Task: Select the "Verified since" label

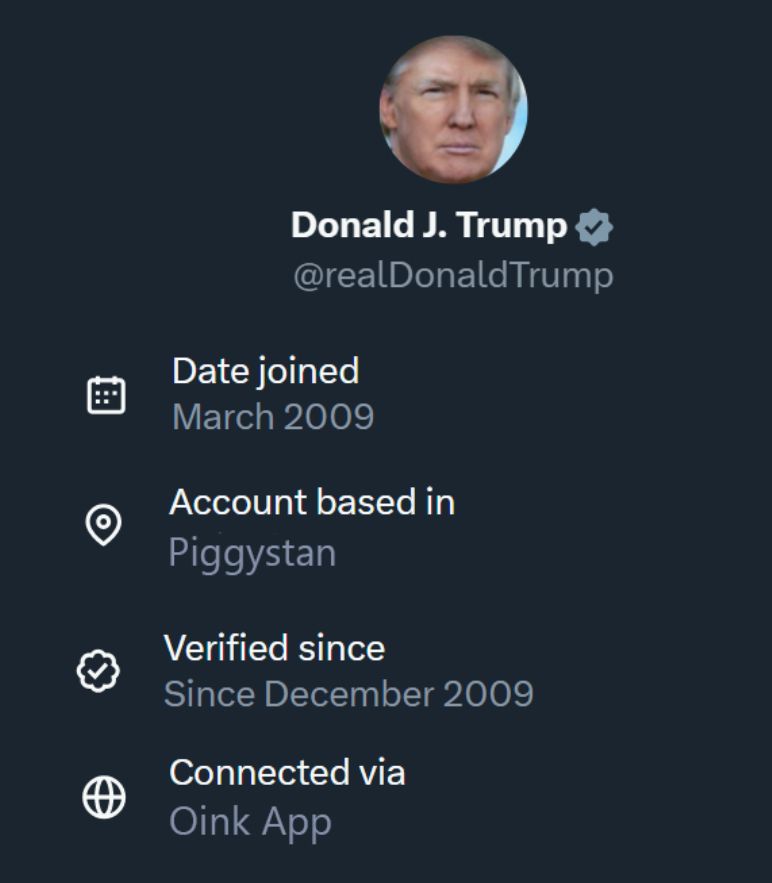Action: (274, 648)
